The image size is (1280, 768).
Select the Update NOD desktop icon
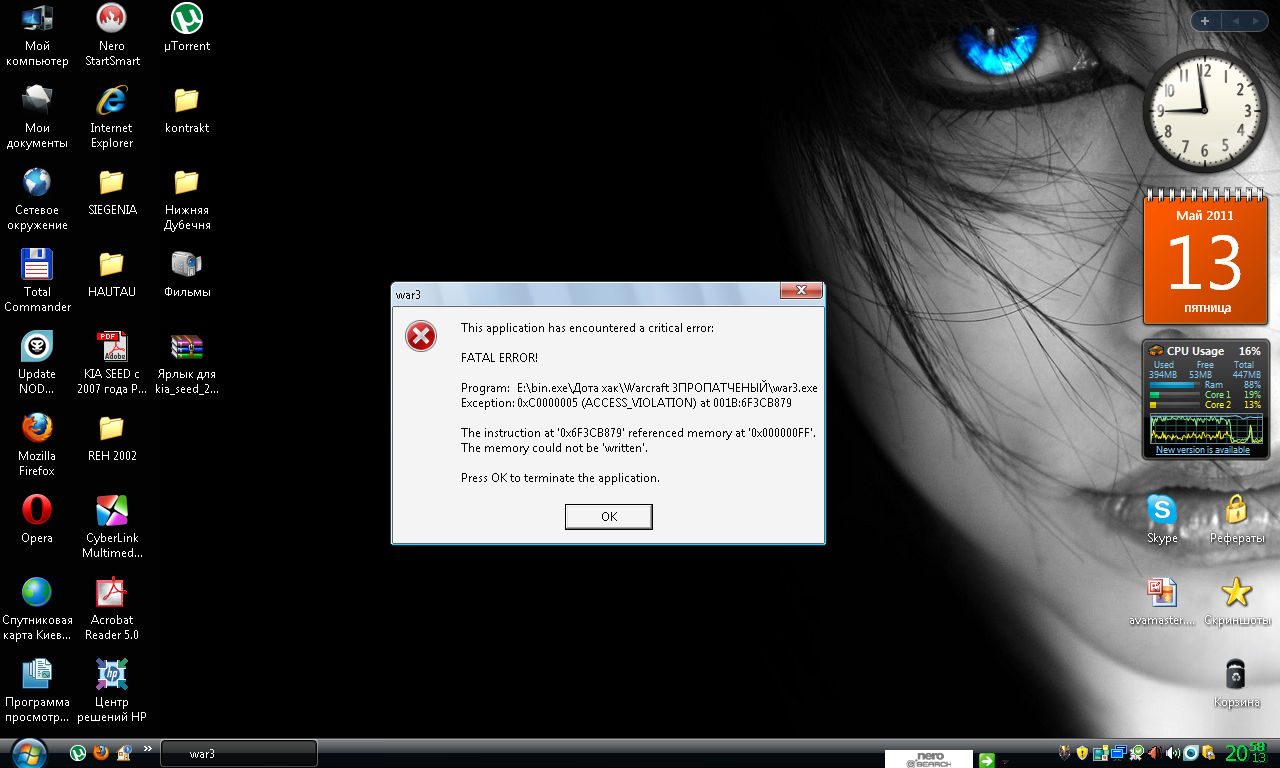tap(37, 363)
